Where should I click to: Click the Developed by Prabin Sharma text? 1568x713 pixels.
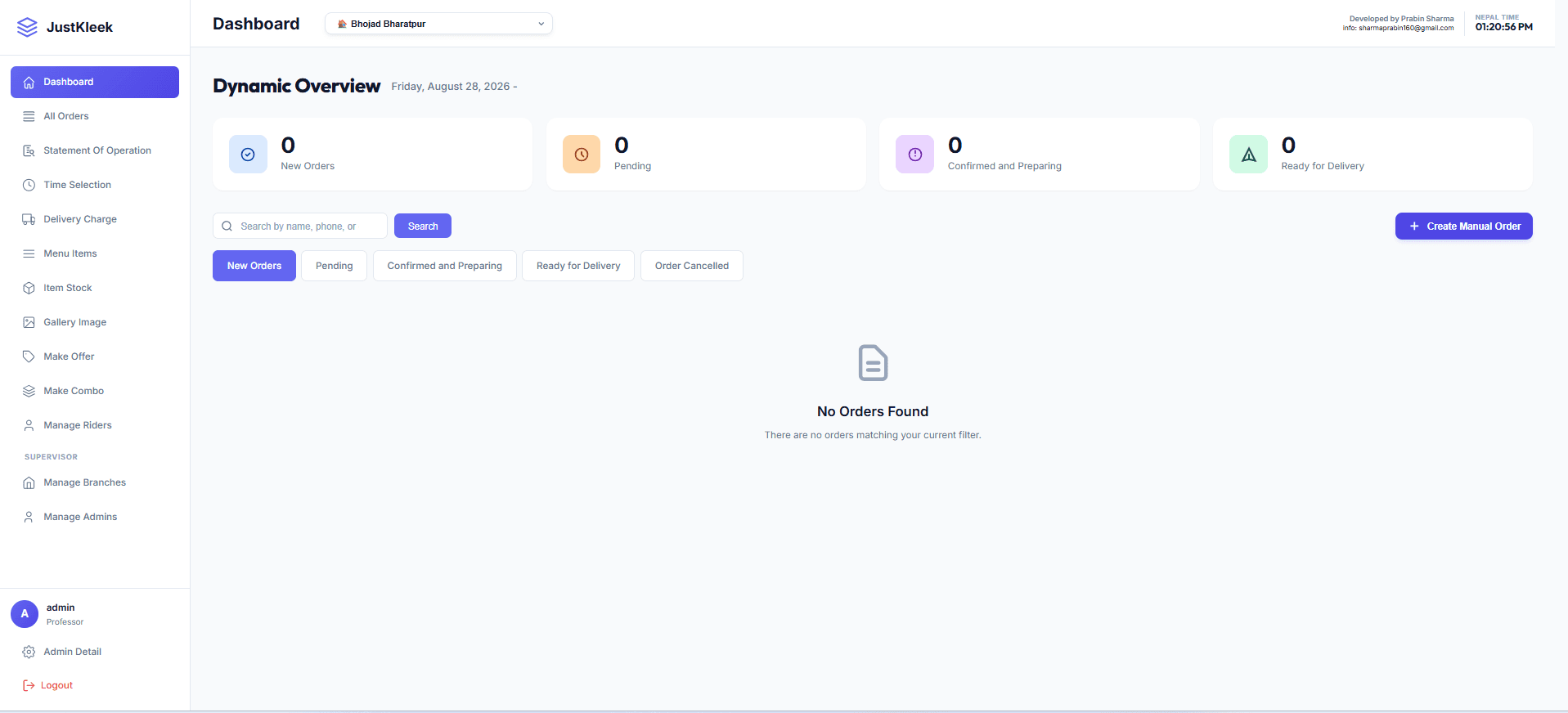click(x=1402, y=18)
